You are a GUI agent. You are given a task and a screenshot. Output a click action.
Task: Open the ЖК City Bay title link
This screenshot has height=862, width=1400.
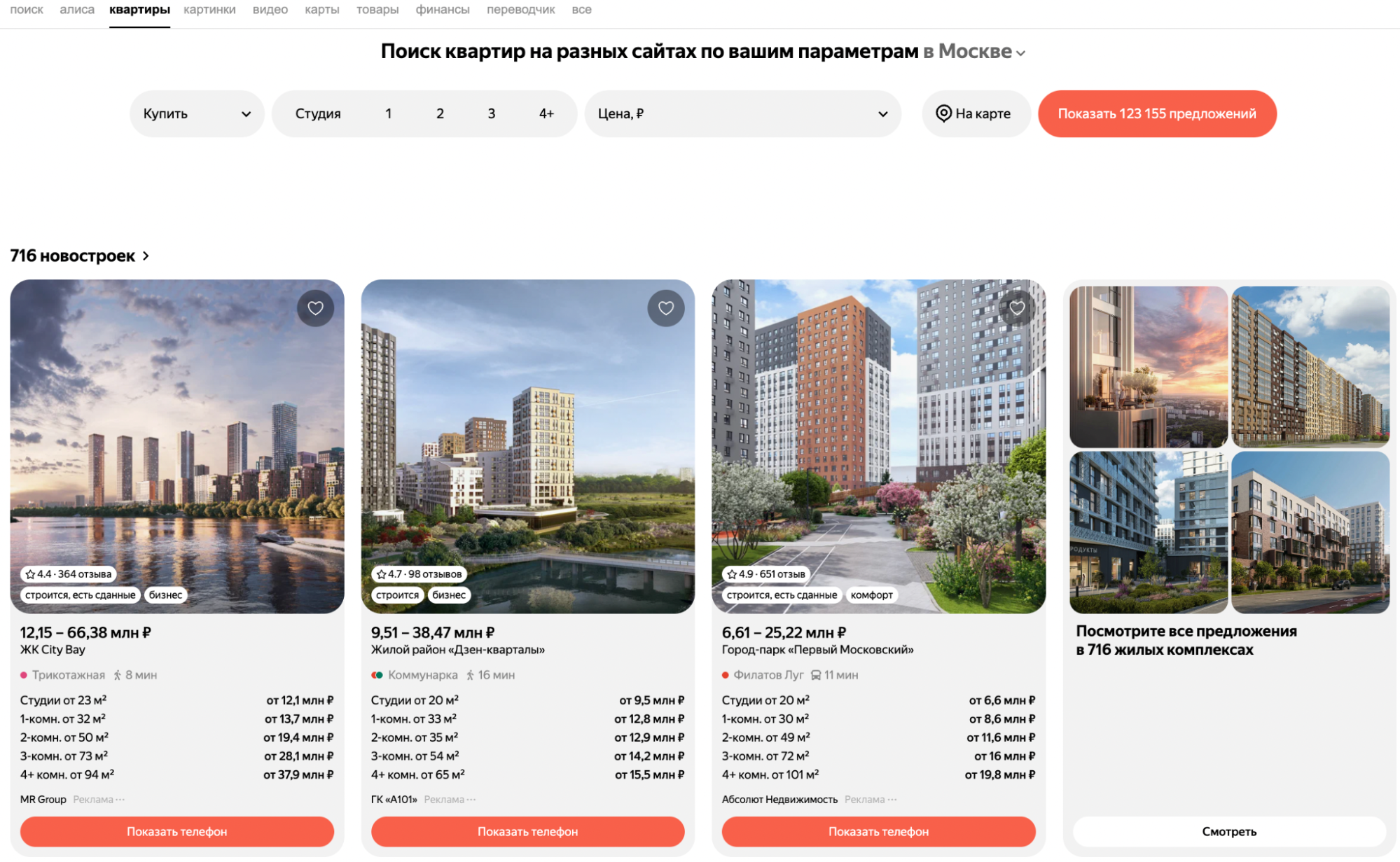53,650
